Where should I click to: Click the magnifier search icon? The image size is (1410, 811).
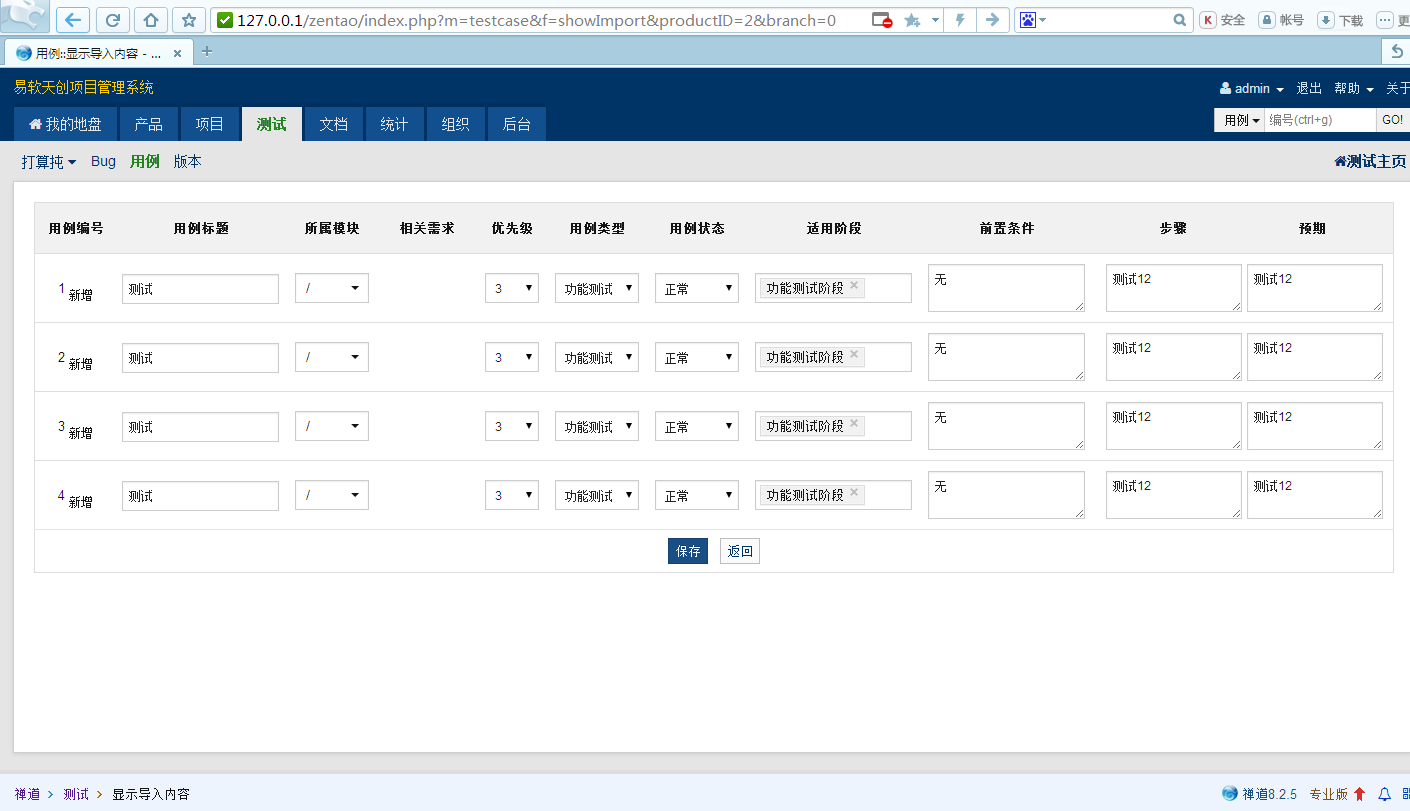[x=1180, y=20]
